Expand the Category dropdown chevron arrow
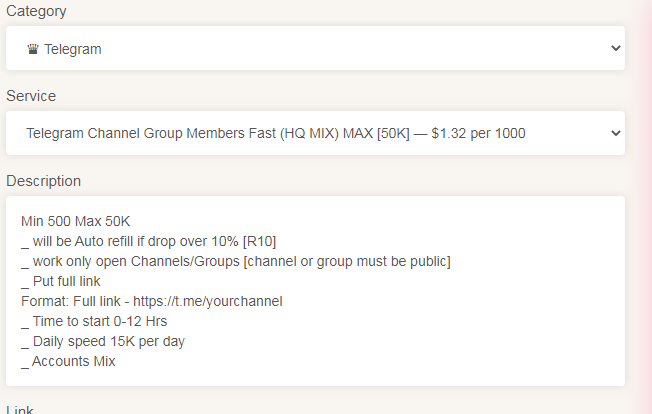 point(614,49)
